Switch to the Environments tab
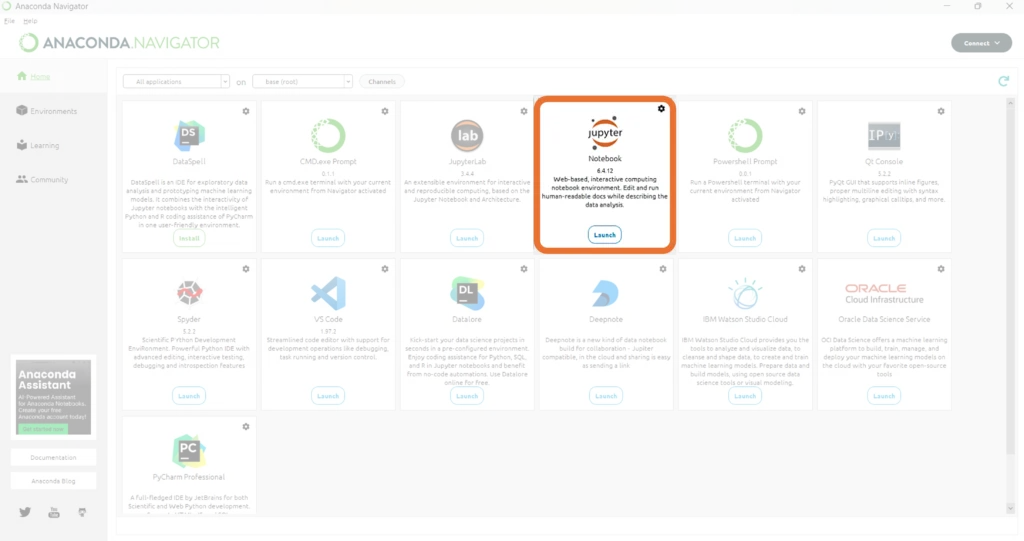This screenshot has height=541, width=1024. [x=47, y=111]
